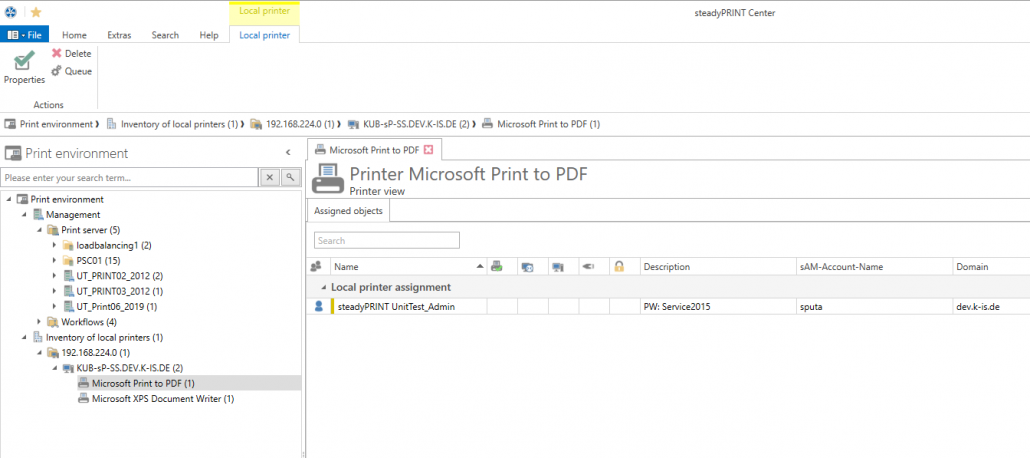Sort by the Domain column header

coord(991,267)
